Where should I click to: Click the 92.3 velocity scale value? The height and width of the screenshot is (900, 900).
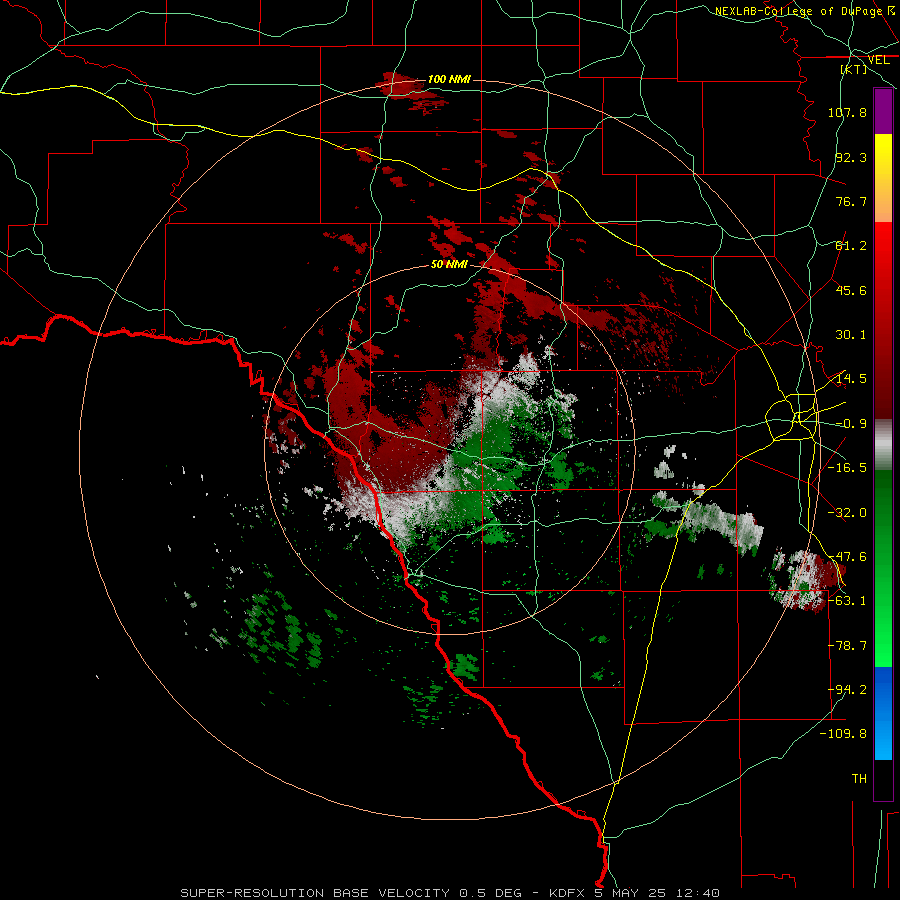[x=851, y=157]
